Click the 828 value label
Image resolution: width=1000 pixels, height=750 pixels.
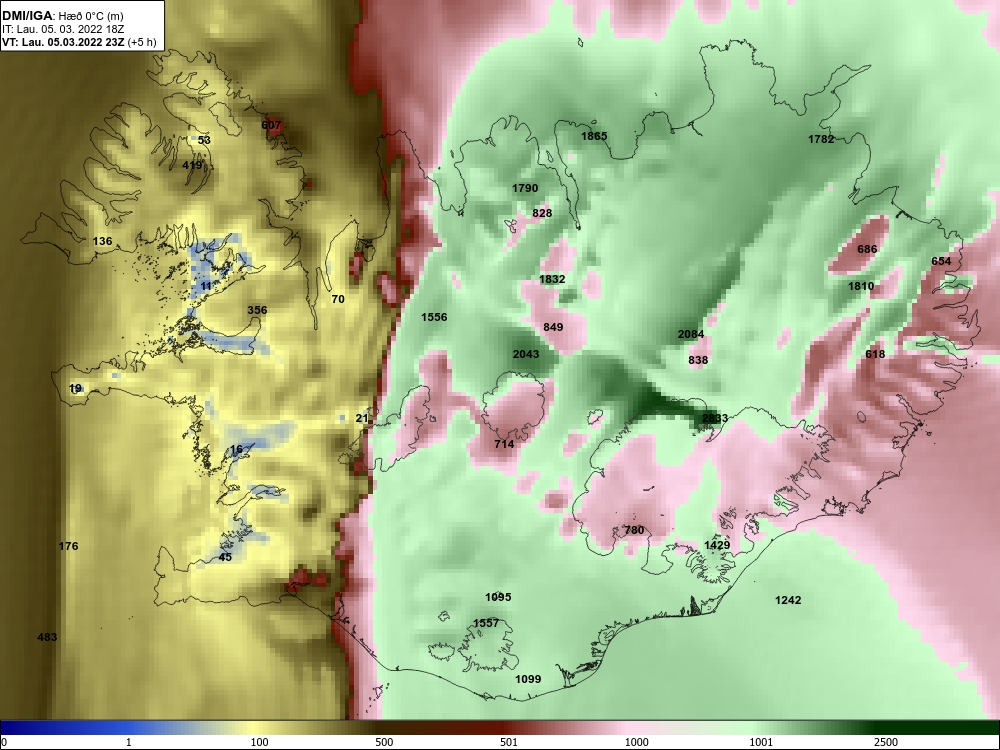pyautogui.click(x=542, y=214)
